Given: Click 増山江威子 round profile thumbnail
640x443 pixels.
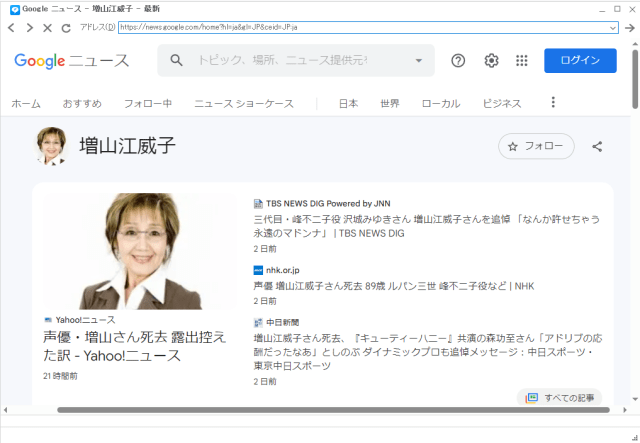Looking at the screenshot, I should coord(51,146).
